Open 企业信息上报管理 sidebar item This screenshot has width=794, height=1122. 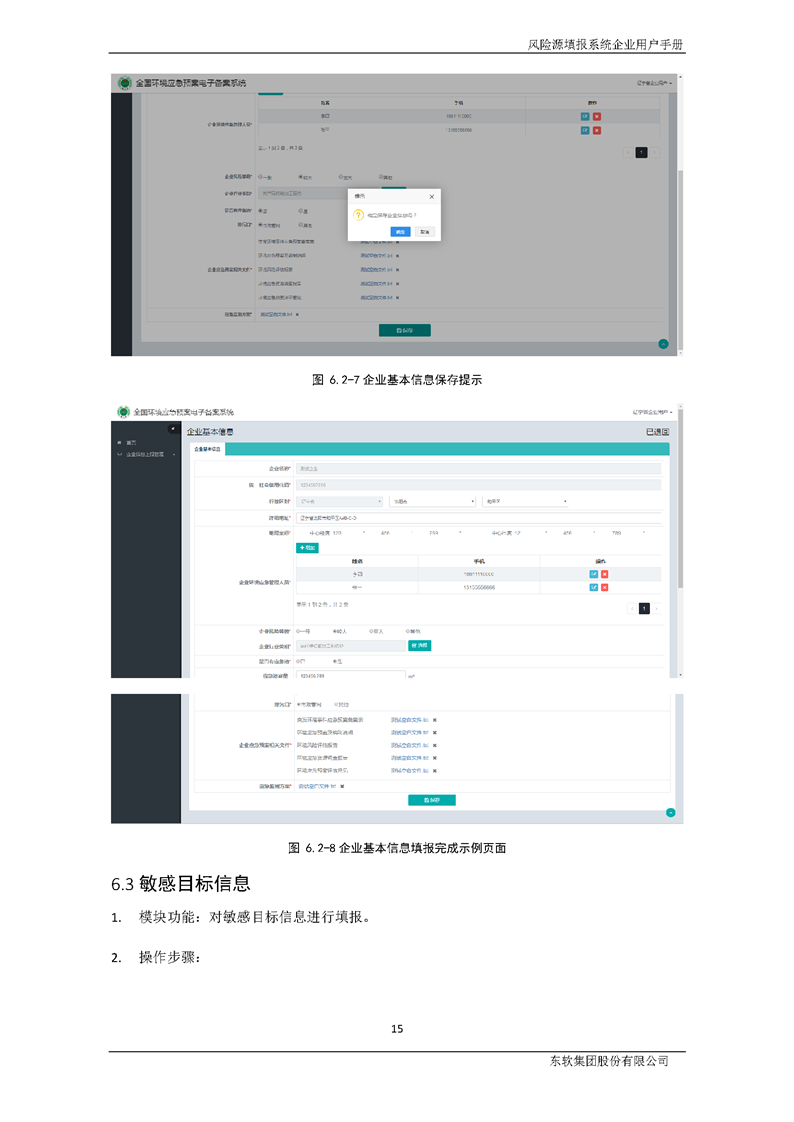coord(144,454)
